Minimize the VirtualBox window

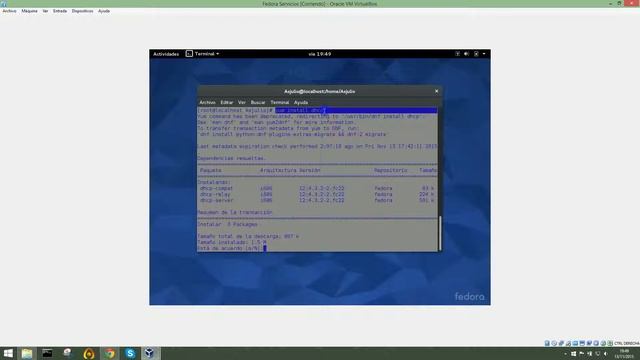pos(610,3)
